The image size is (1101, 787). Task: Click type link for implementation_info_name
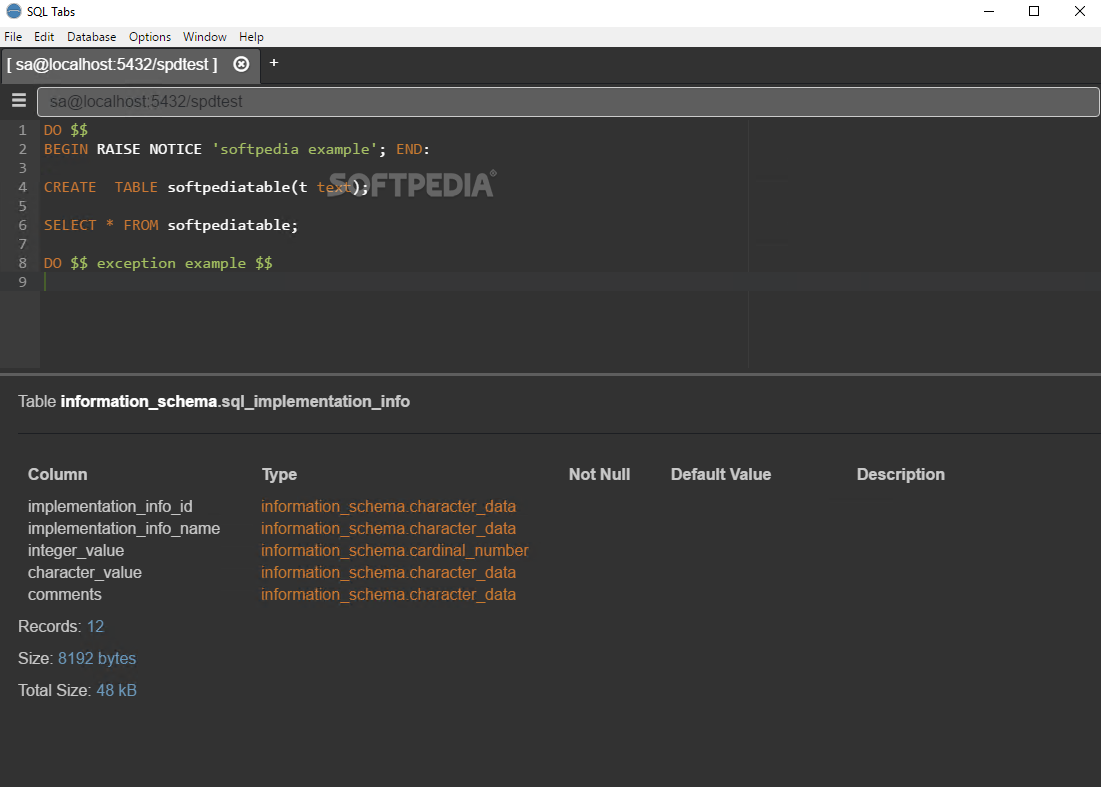click(x=388, y=528)
